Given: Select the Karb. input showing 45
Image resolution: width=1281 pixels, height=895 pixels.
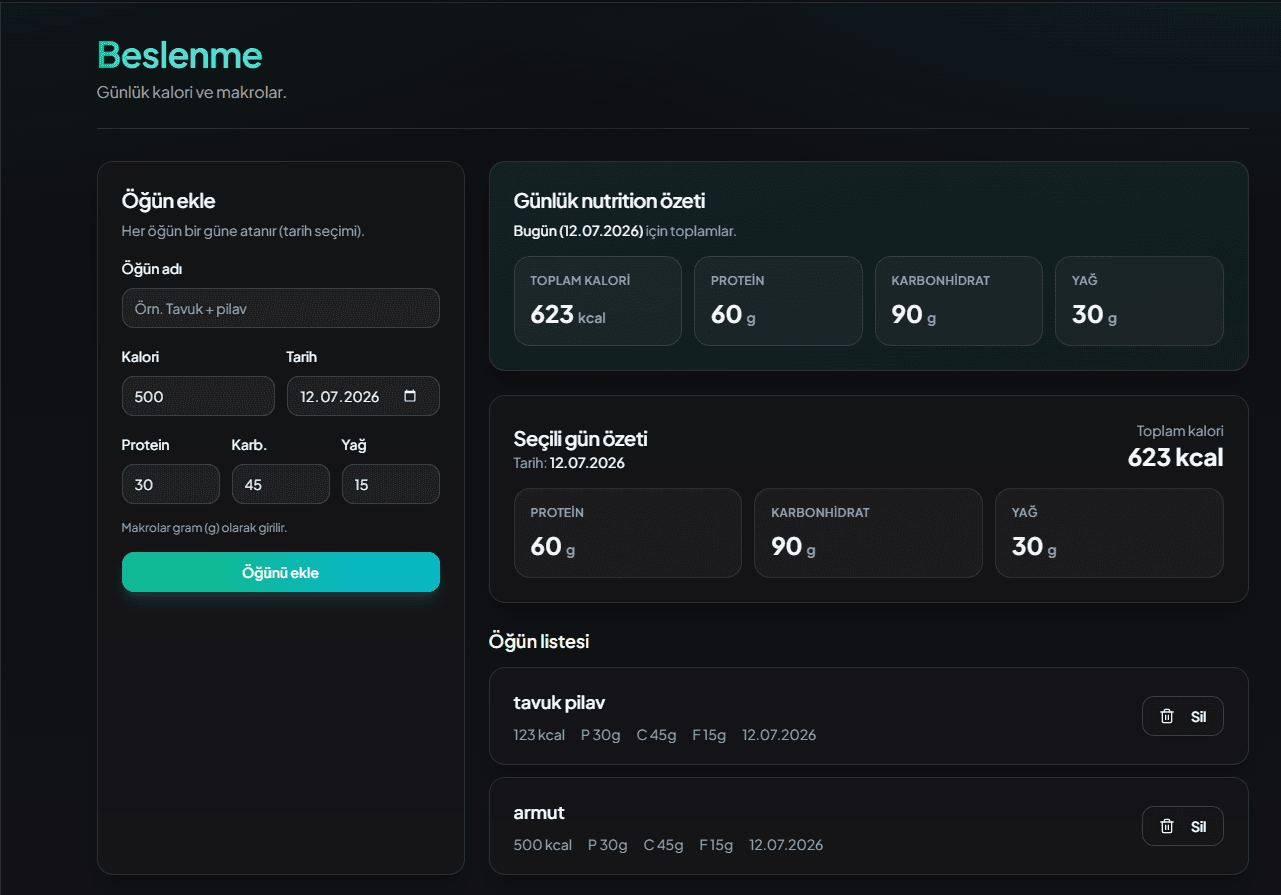Looking at the screenshot, I should coord(281,484).
